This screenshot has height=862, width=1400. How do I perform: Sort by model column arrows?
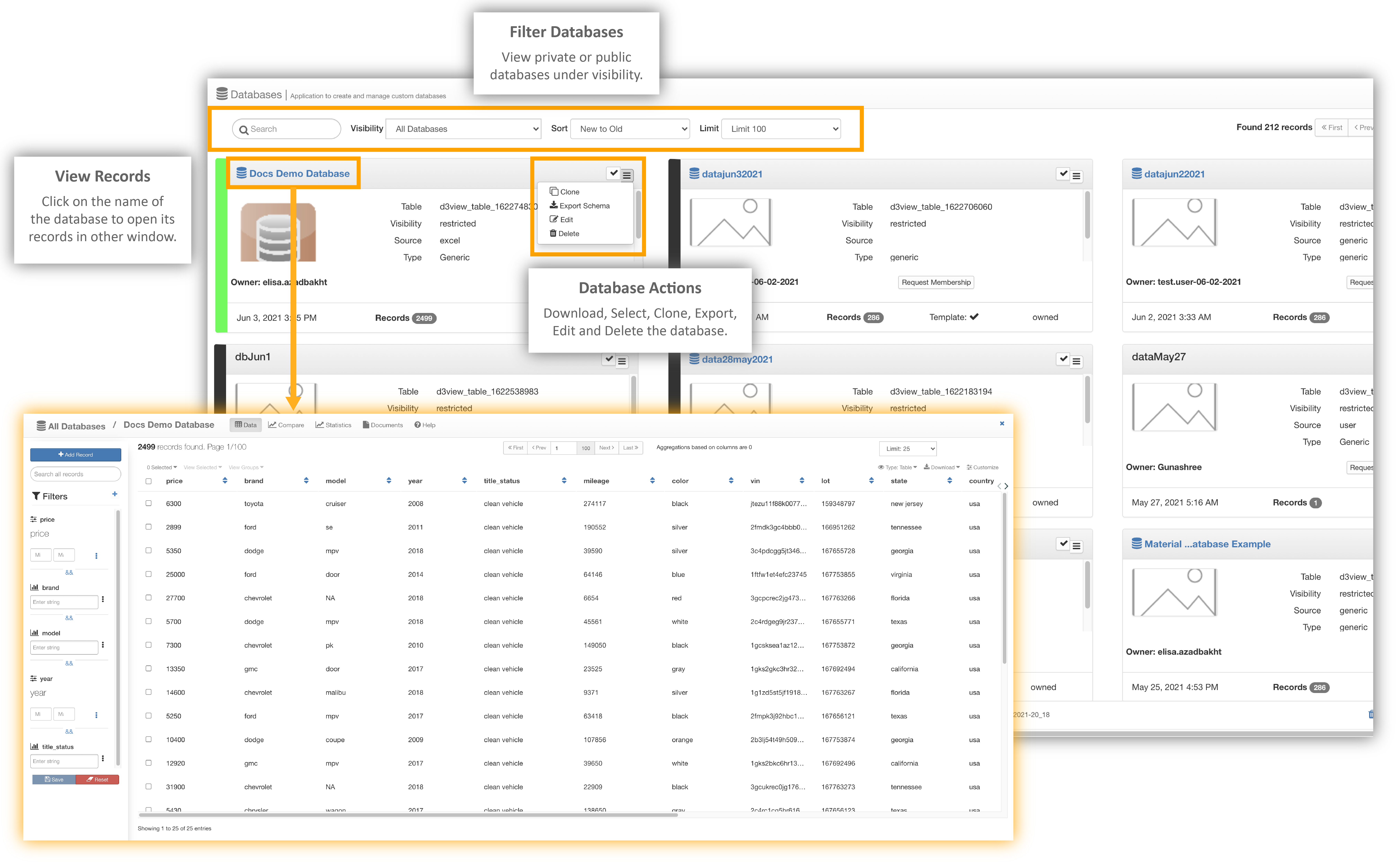point(389,481)
